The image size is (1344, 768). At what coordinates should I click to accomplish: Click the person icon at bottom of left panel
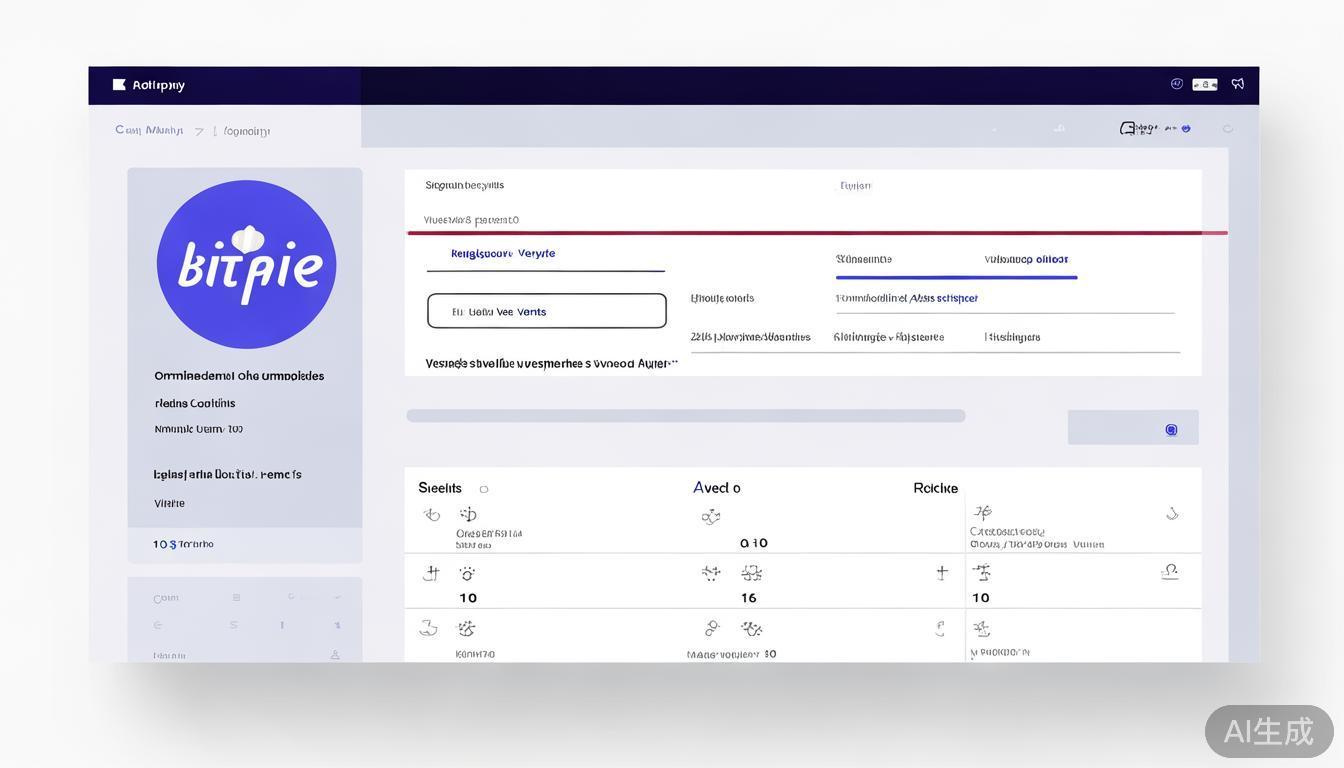click(335, 655)
